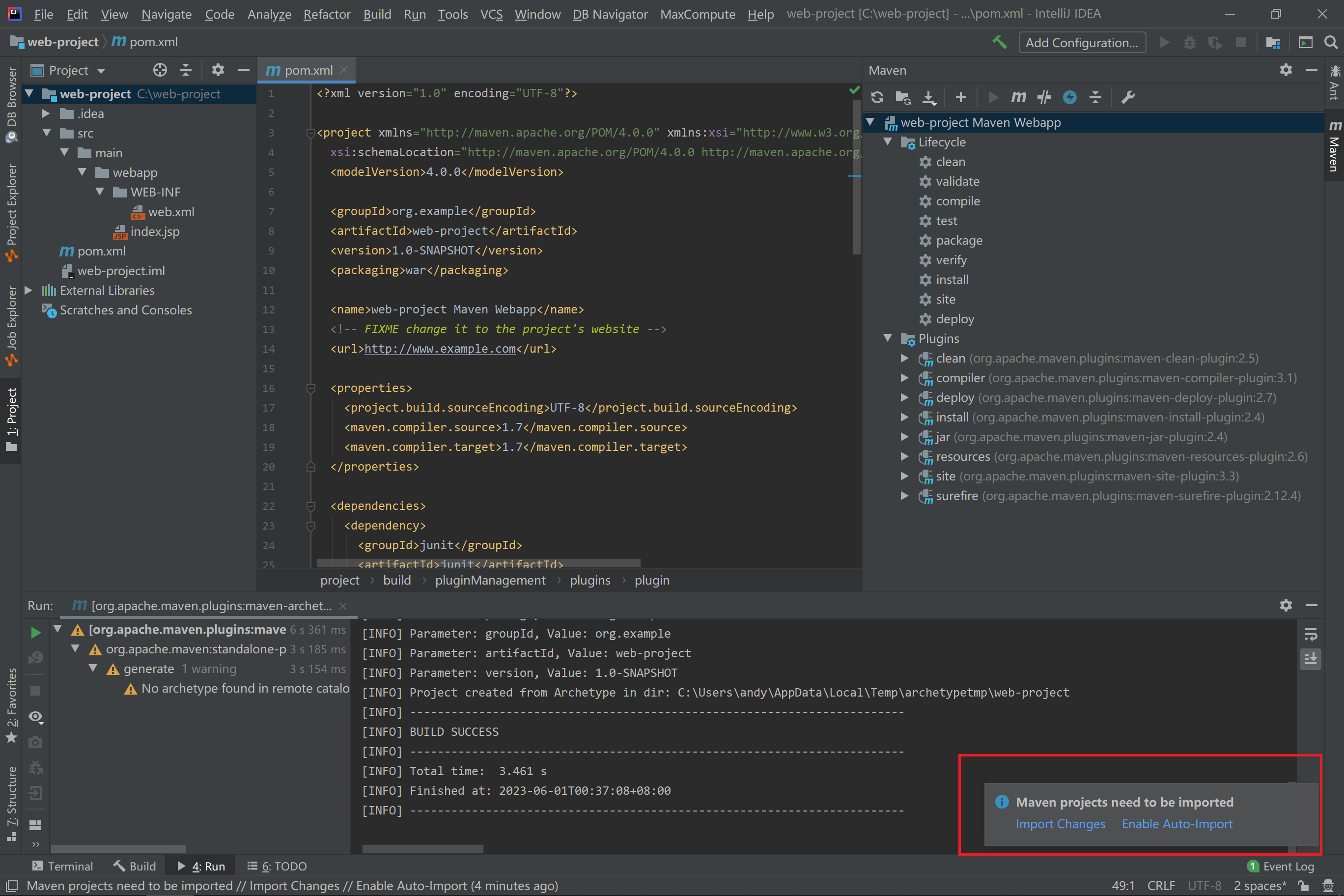Open Maven Settings wrench icon
The height and width of the screenshot is (896, 1344).
[1128, 97]
